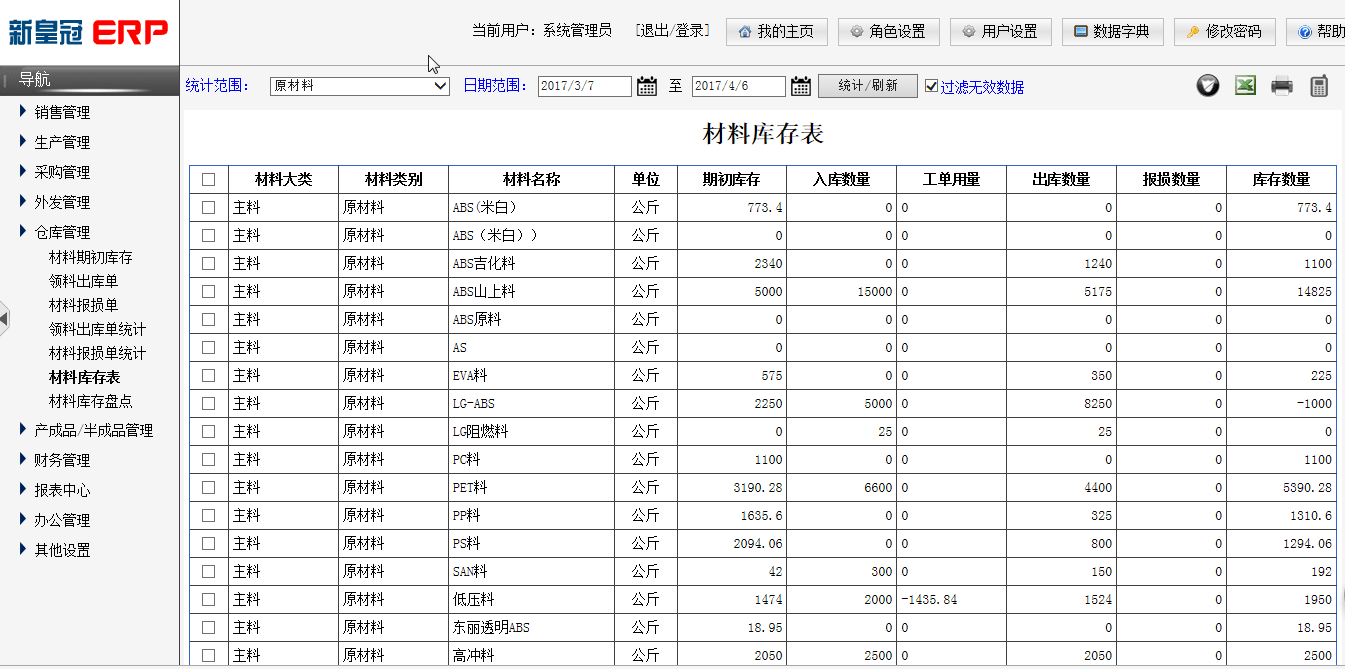
Task: Open 修改密码 change password
Action: coord(1224,32)
